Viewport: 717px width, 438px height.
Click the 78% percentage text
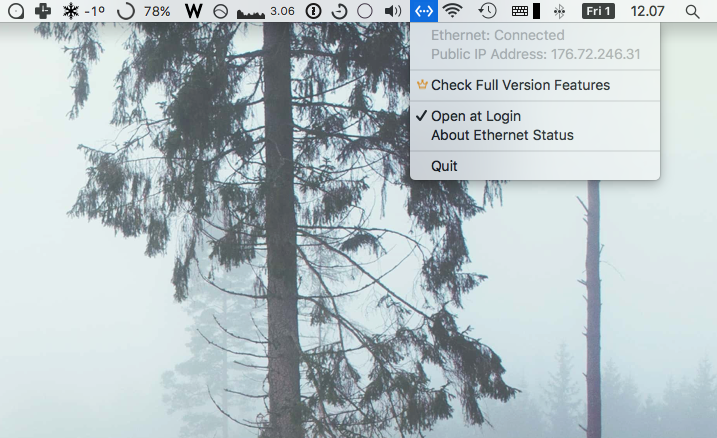click(157, 11)
